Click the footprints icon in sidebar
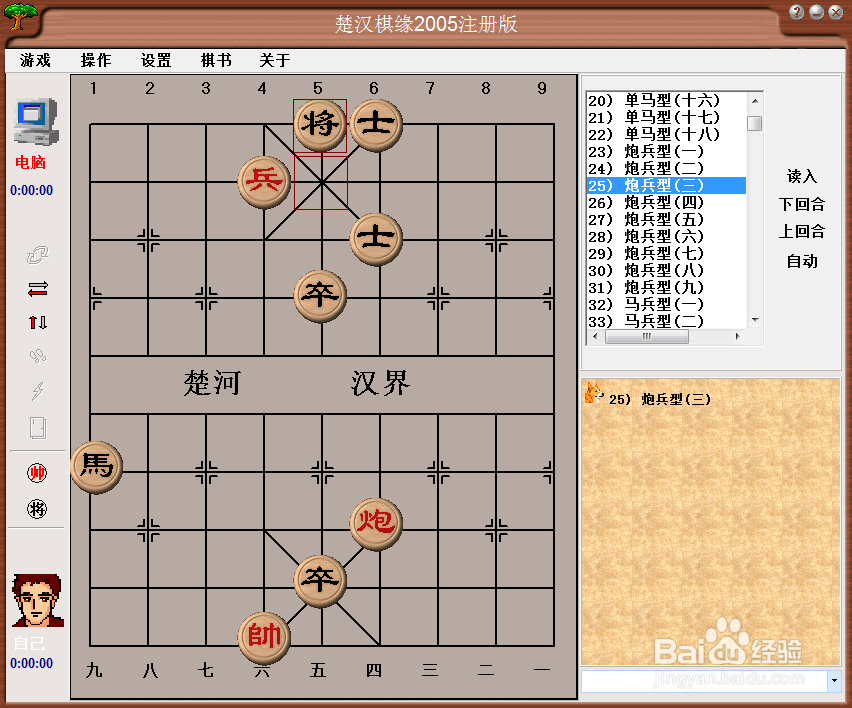Image resolution: width=852 pixels, height=708 pixels. pyautogui.click(x=37, y=356)
